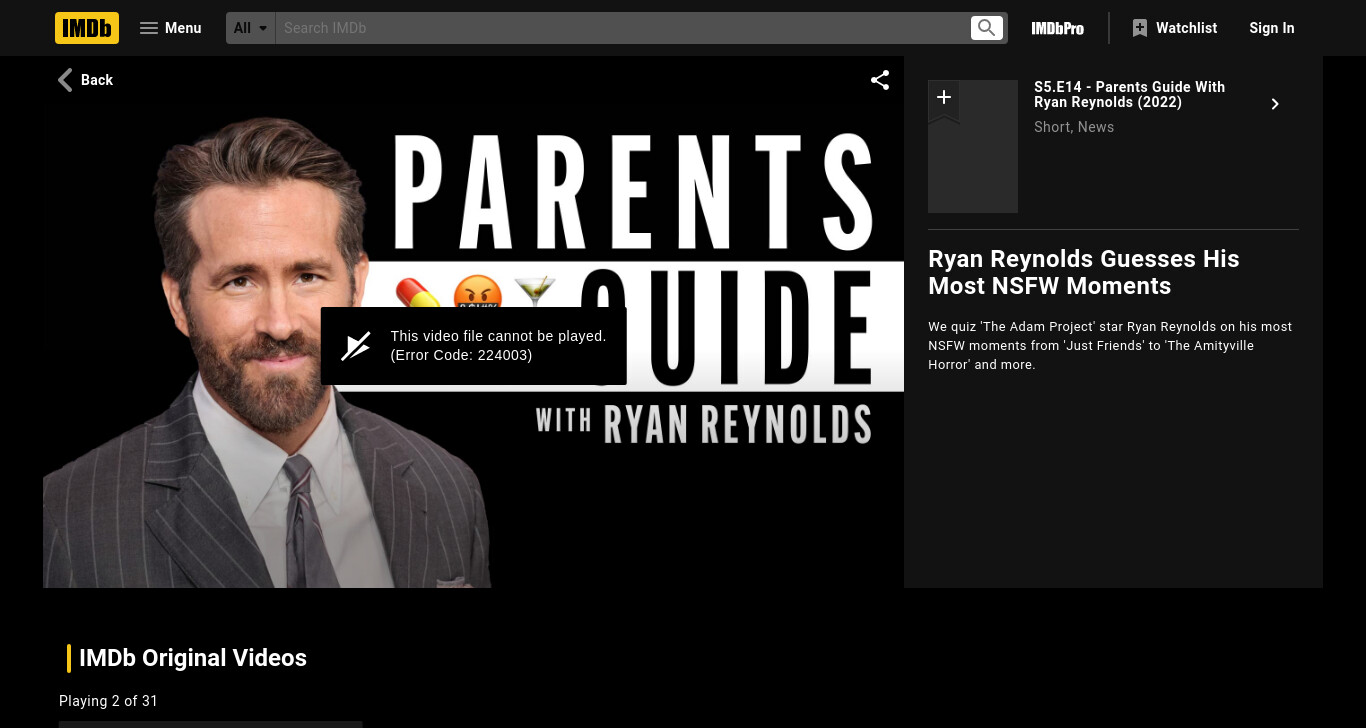Image resolution: width=1366 pixels, height=728 pixels.
Task: Expand episode details with right chevron
Action: 1275,104
